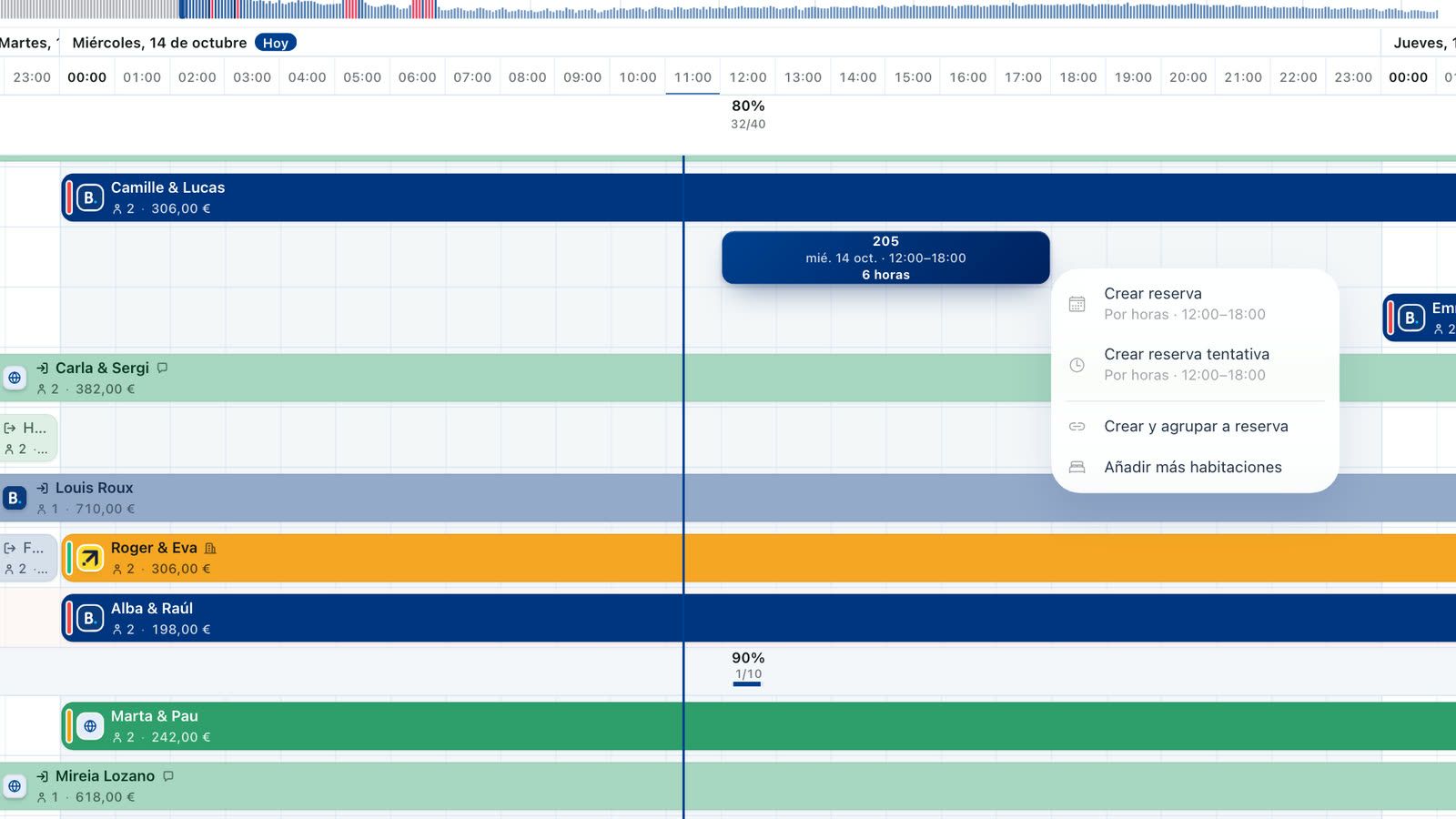Click the 18:00 hour header
This screenshot has width=1456, height=819.
click(1078, 77)
